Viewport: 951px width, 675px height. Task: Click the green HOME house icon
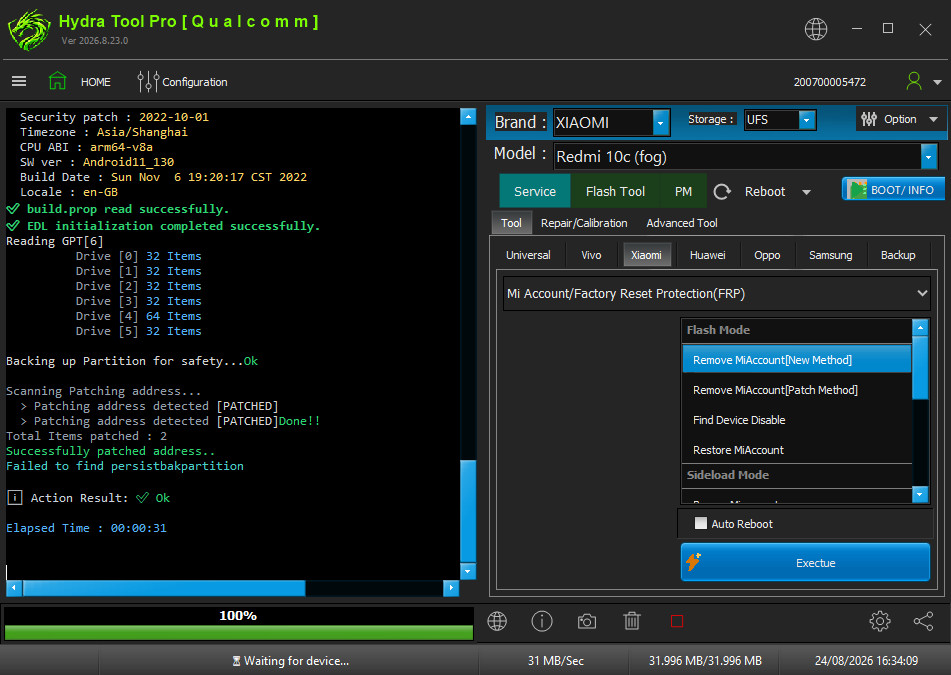pos(58,81)
